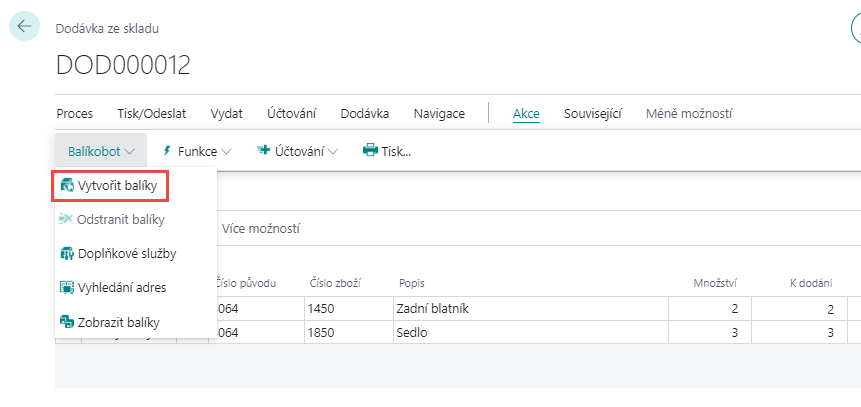The image size is (861, 407).
Task: Click the Odstranit balíky icon
Action: point(67,219)
